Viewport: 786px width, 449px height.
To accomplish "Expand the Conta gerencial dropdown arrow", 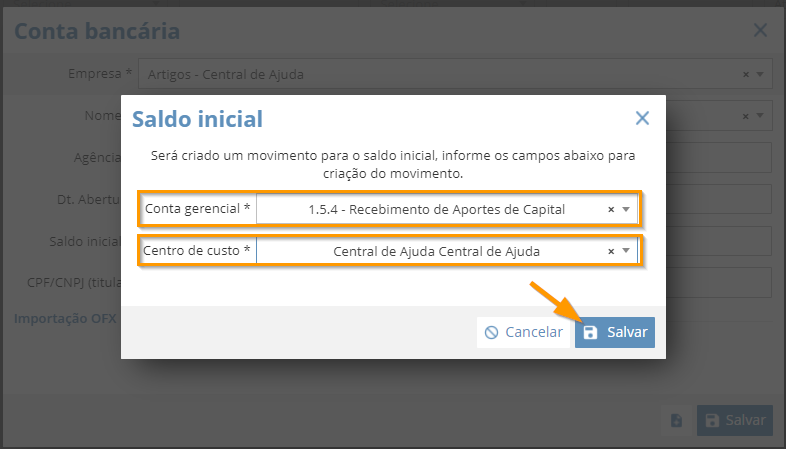I will 626,209.
